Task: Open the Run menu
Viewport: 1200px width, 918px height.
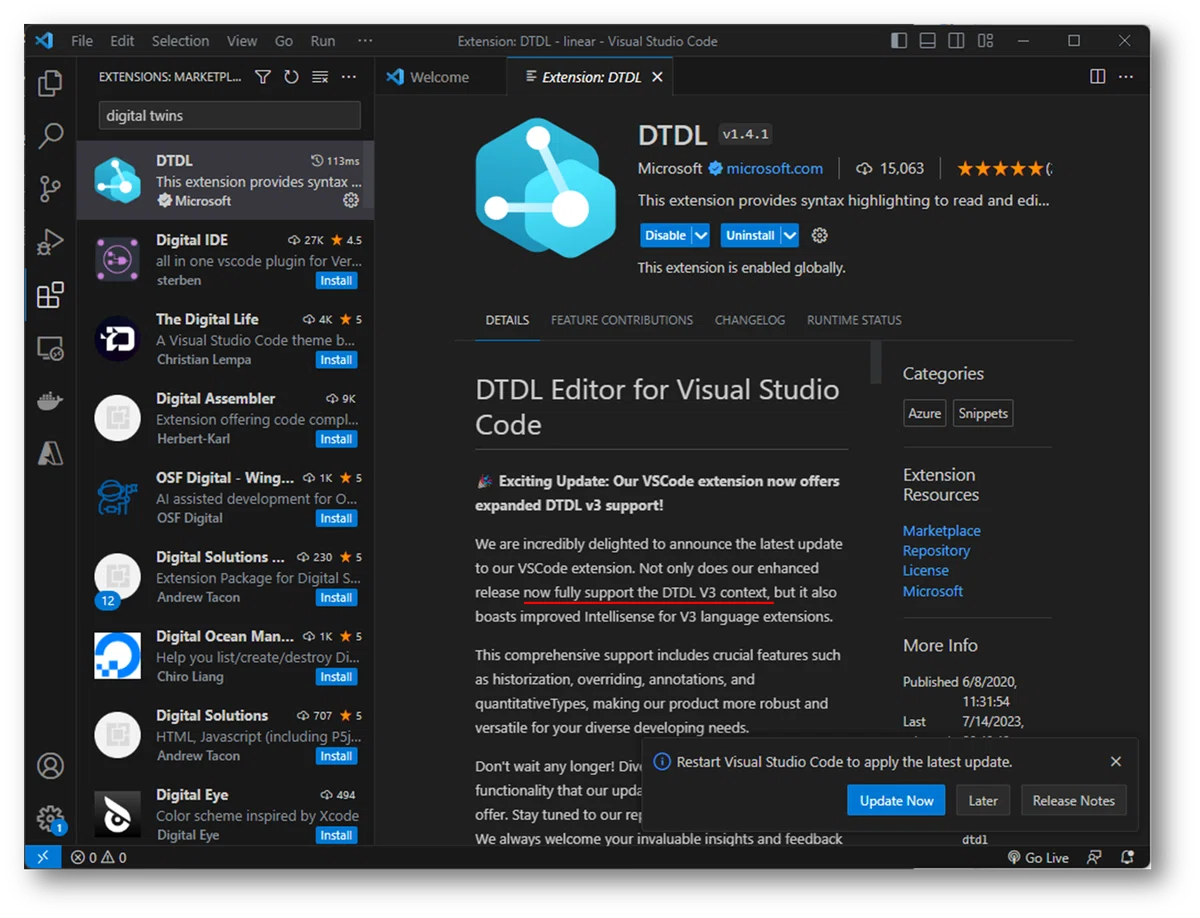Action: 323,41
